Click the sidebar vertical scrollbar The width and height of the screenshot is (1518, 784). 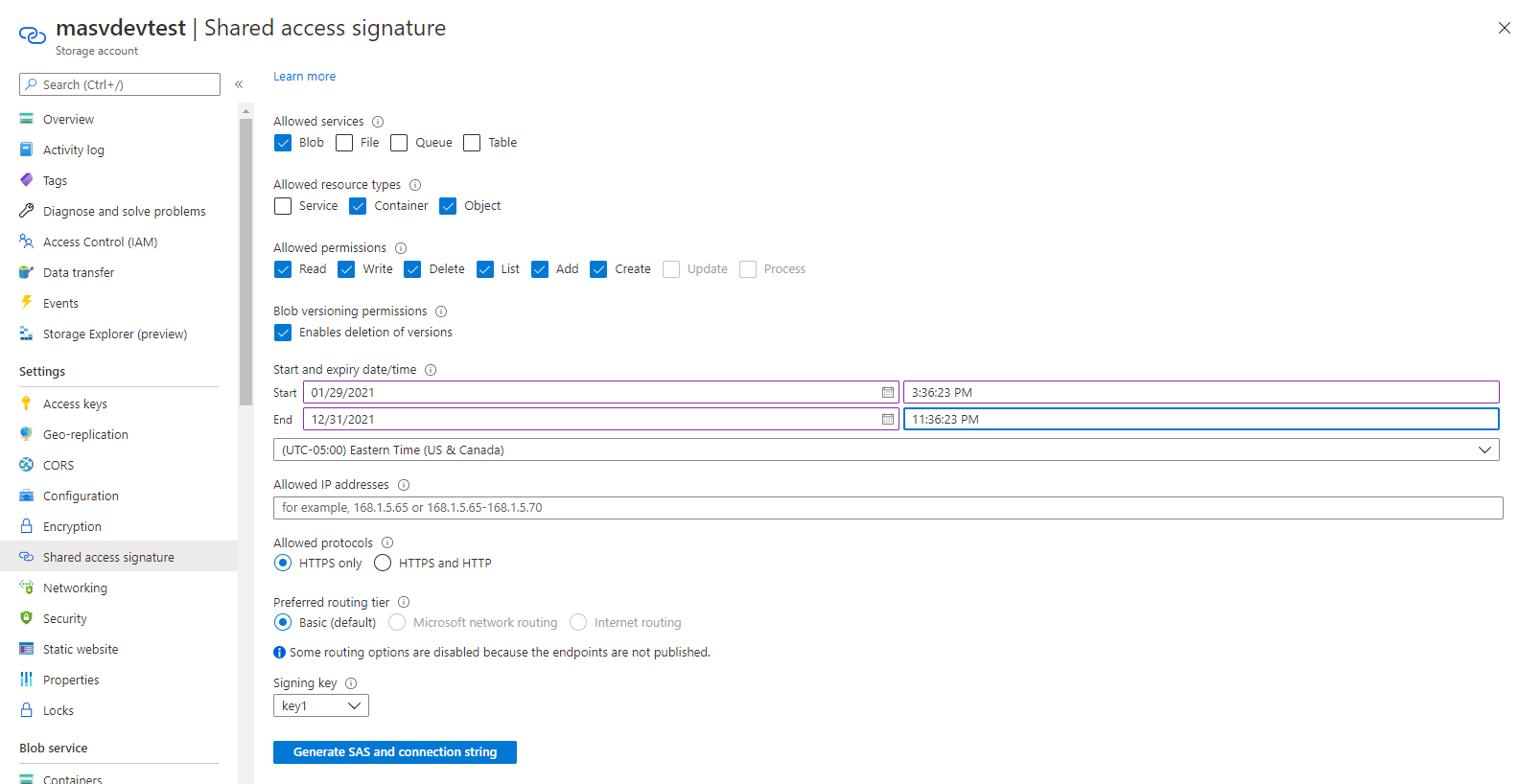pyautogui.click(x=245, y=264)
